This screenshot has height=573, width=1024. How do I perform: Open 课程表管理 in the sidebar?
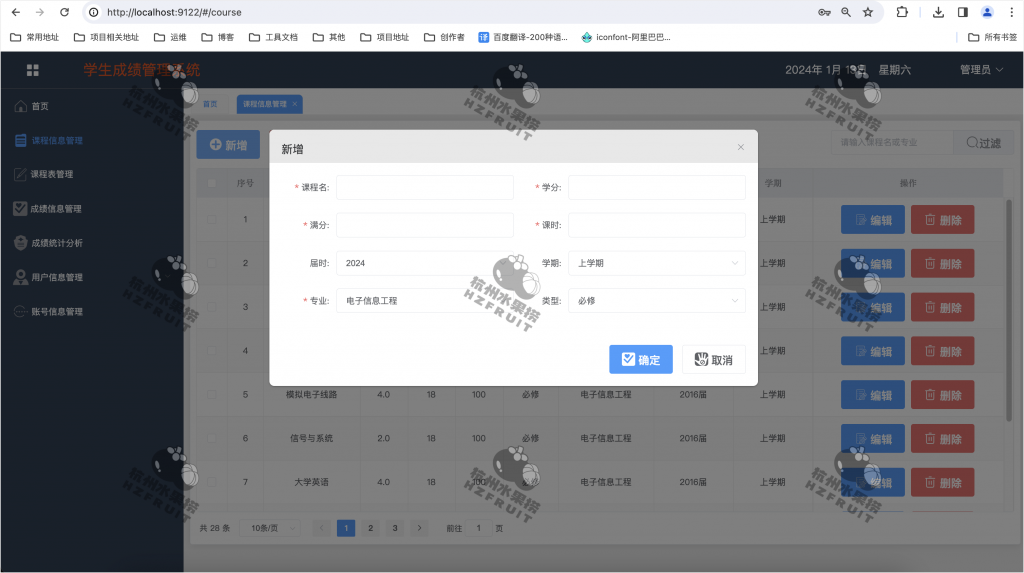52,174
